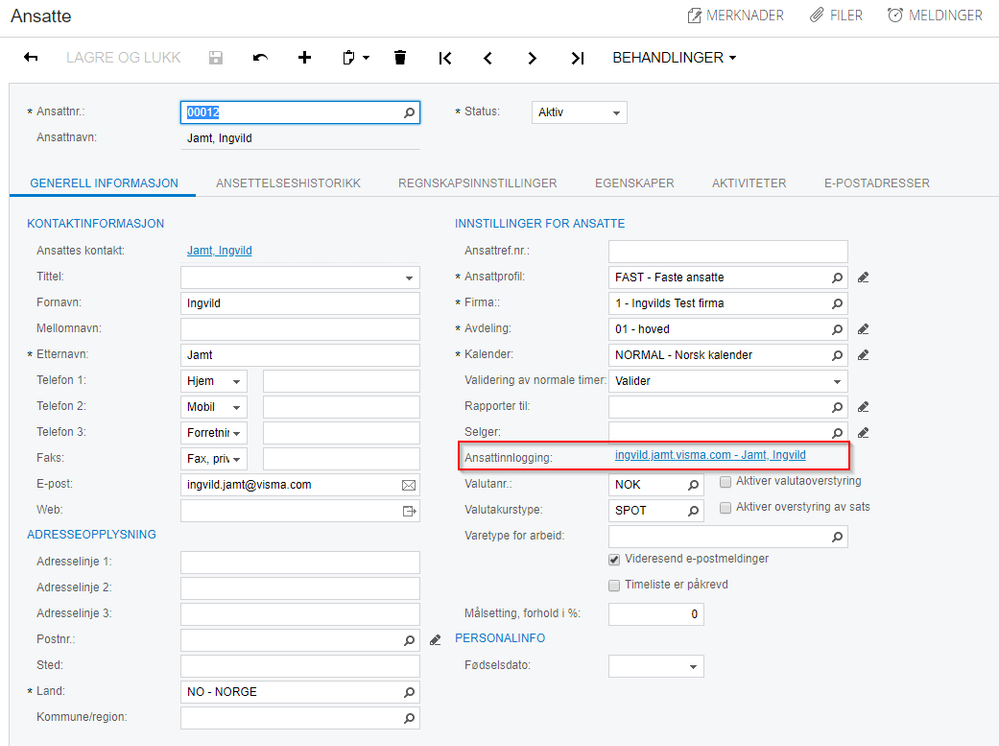Go to first record icon
The width and height of the screenshot is (999, 746).
tap(445, 58)
